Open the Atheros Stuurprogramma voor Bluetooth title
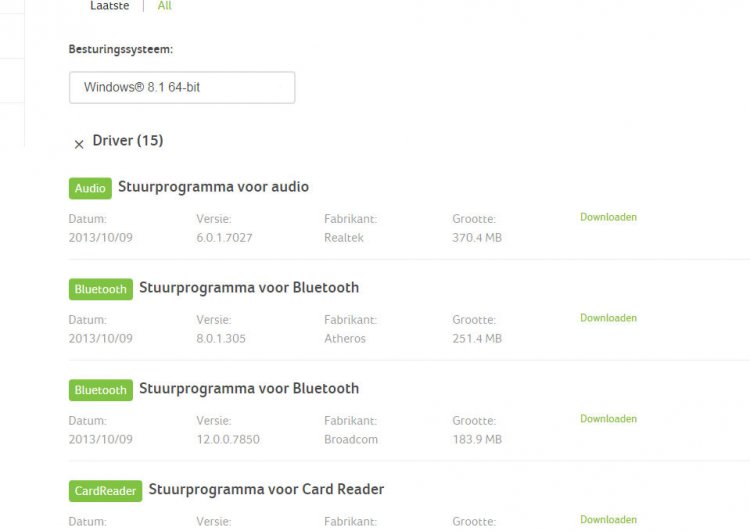 249,288
